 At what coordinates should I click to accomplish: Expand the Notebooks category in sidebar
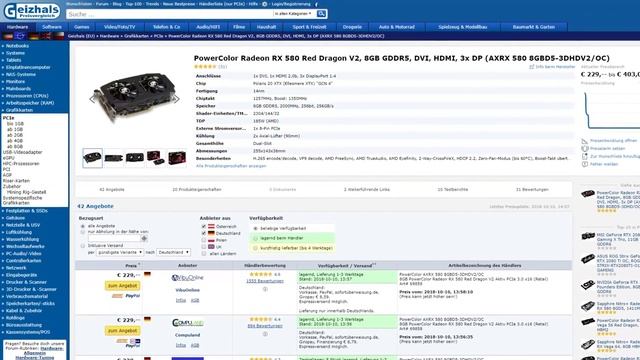pyautogui.click(x=17, y=46)
